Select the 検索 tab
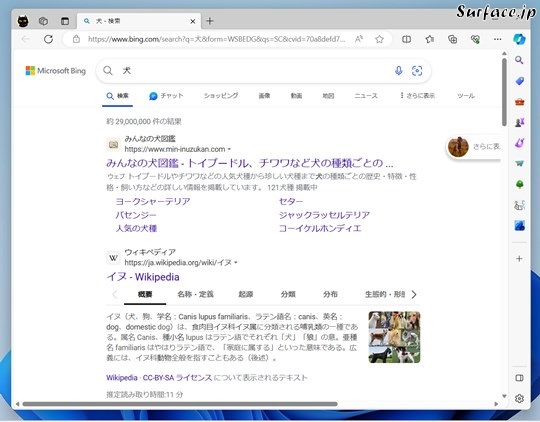 117,96
